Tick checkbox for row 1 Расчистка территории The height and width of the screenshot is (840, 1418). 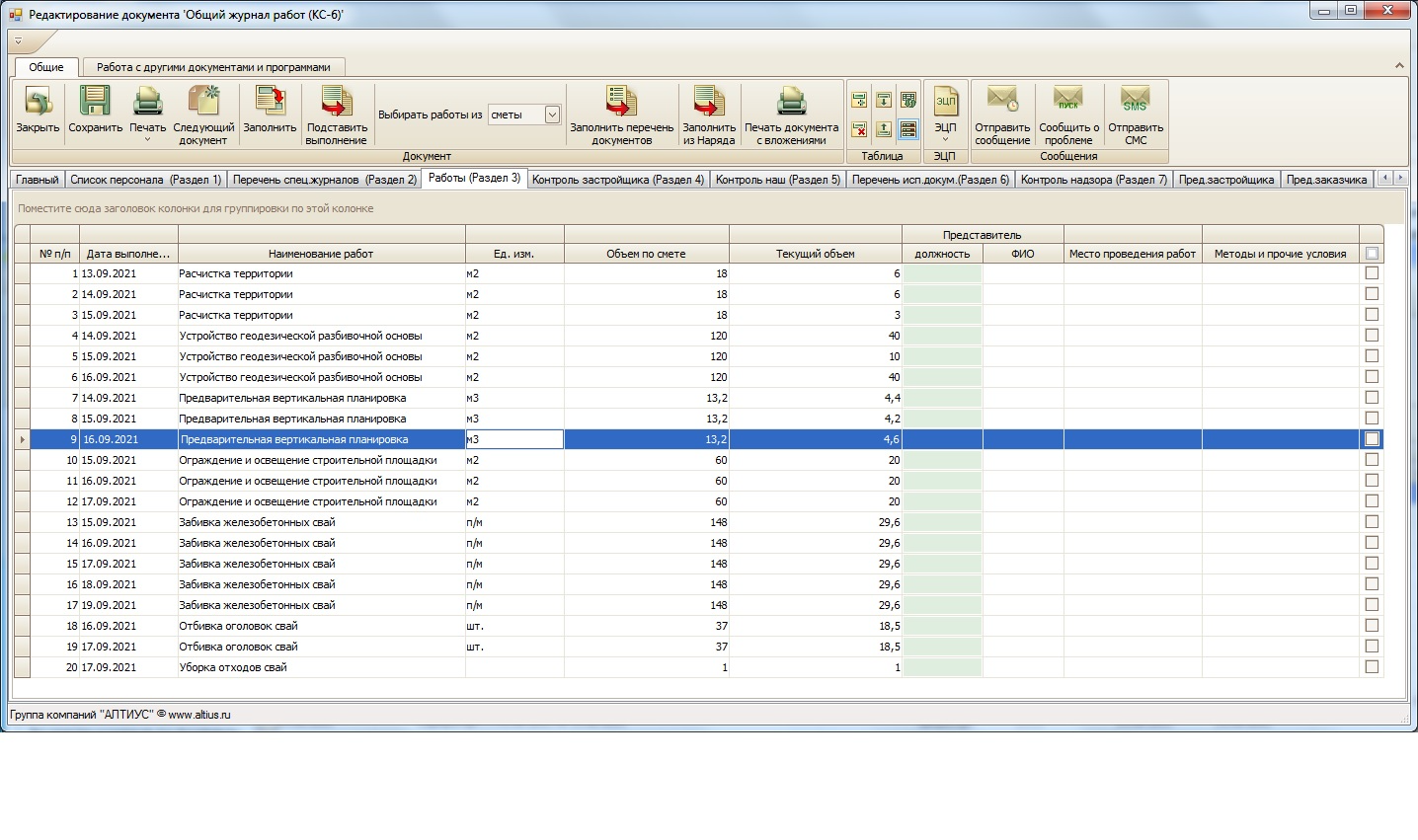1372,273
